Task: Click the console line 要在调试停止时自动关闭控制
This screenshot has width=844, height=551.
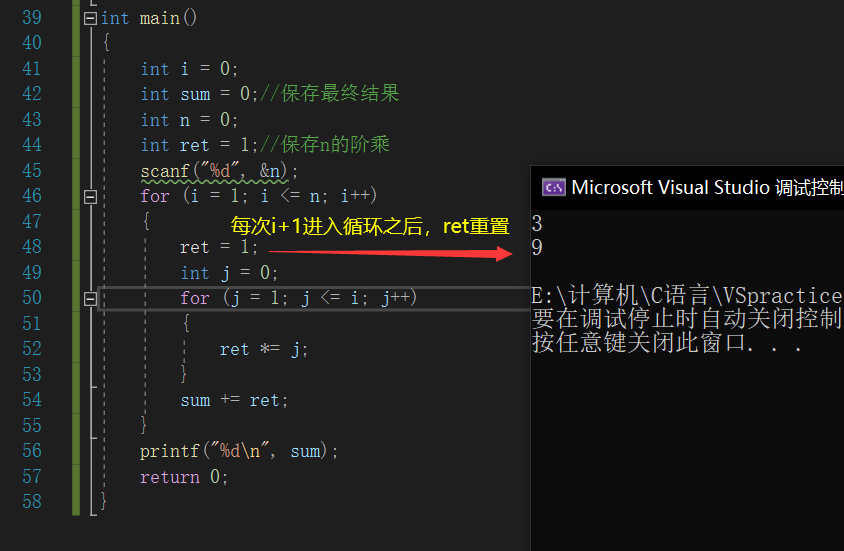Action: [687, 319]
